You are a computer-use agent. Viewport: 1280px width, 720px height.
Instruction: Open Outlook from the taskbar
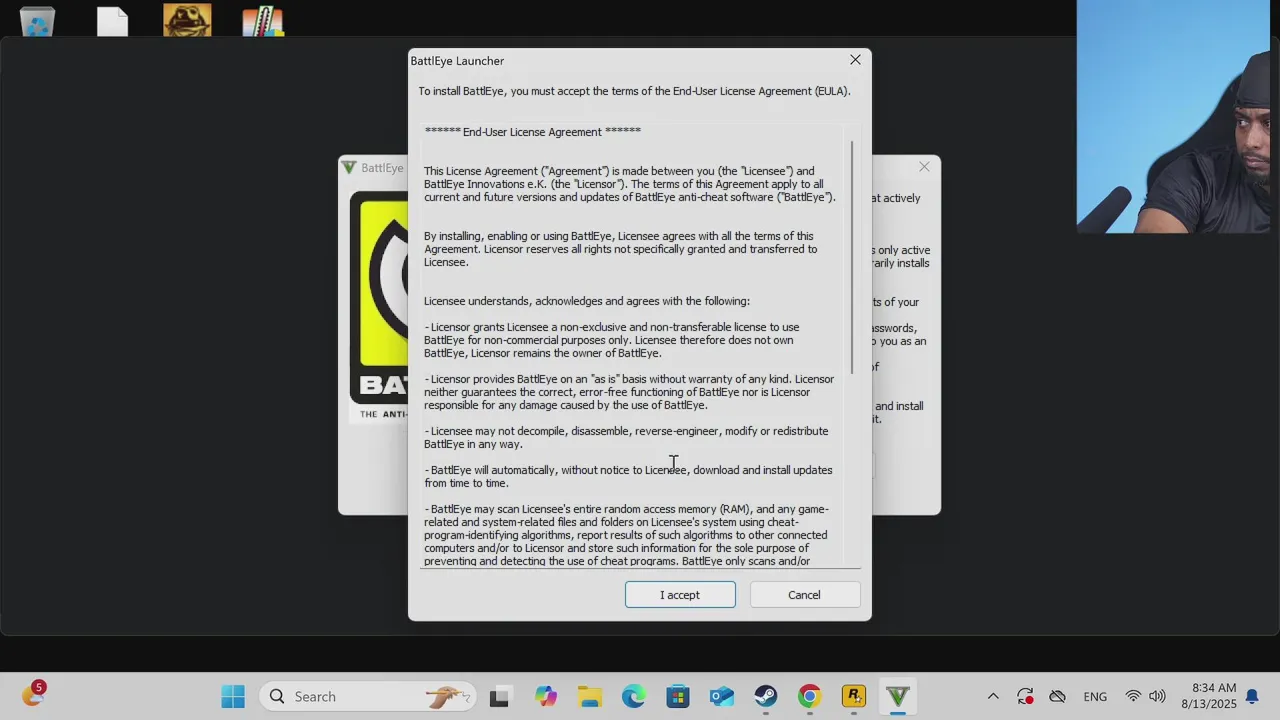[722, 696]
